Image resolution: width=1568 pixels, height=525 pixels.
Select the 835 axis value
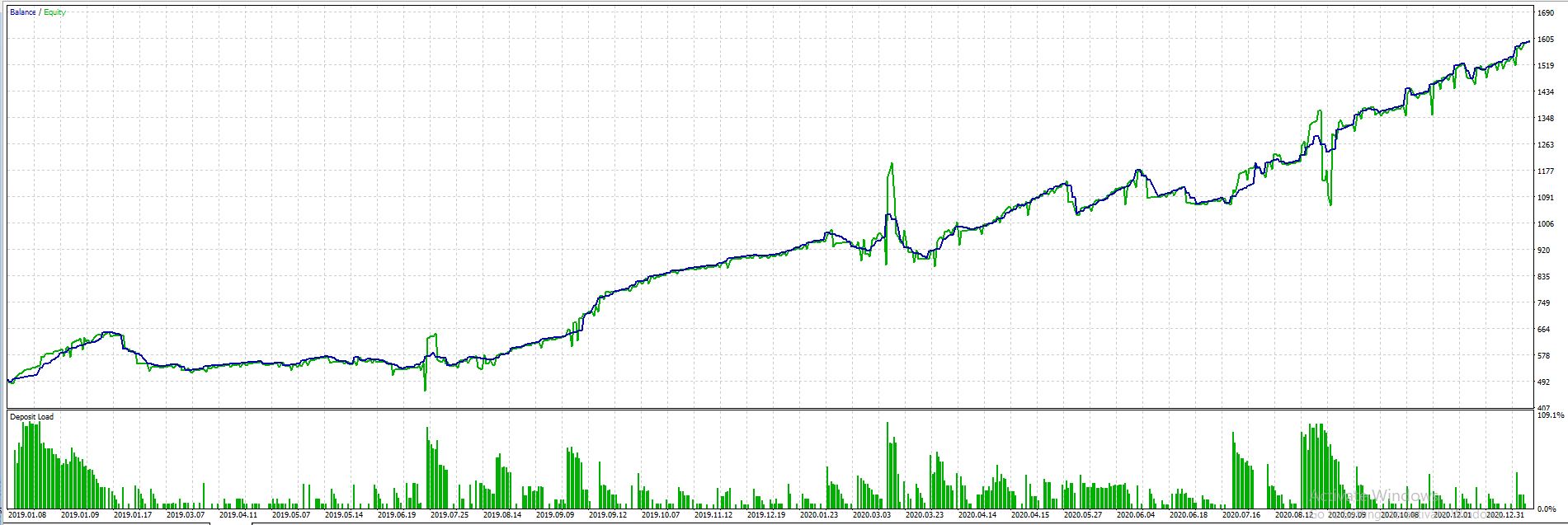pos(1543,277)
